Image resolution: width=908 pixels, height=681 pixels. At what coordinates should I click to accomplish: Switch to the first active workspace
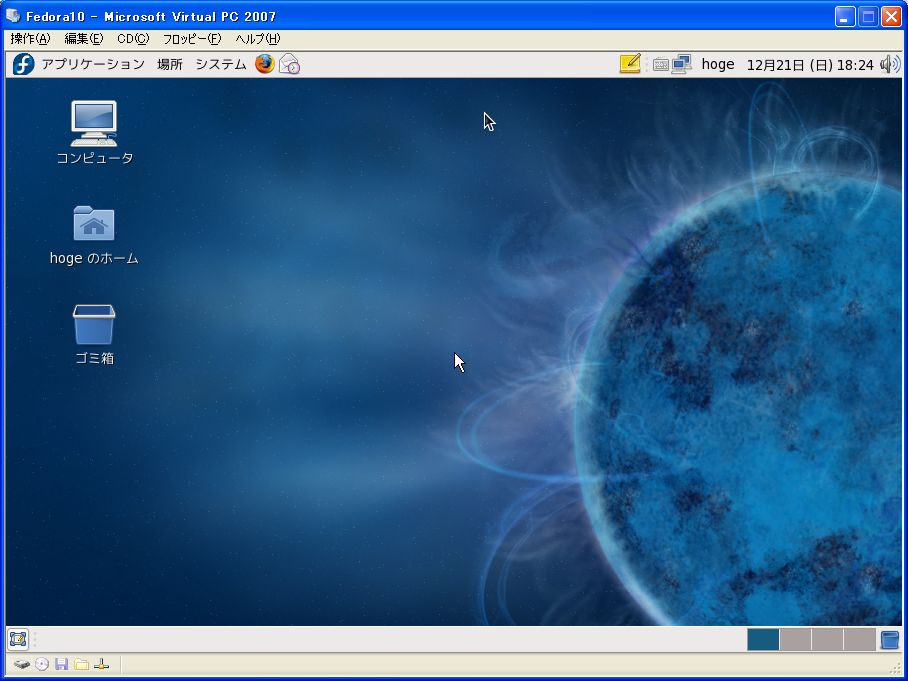coord(763,640)
